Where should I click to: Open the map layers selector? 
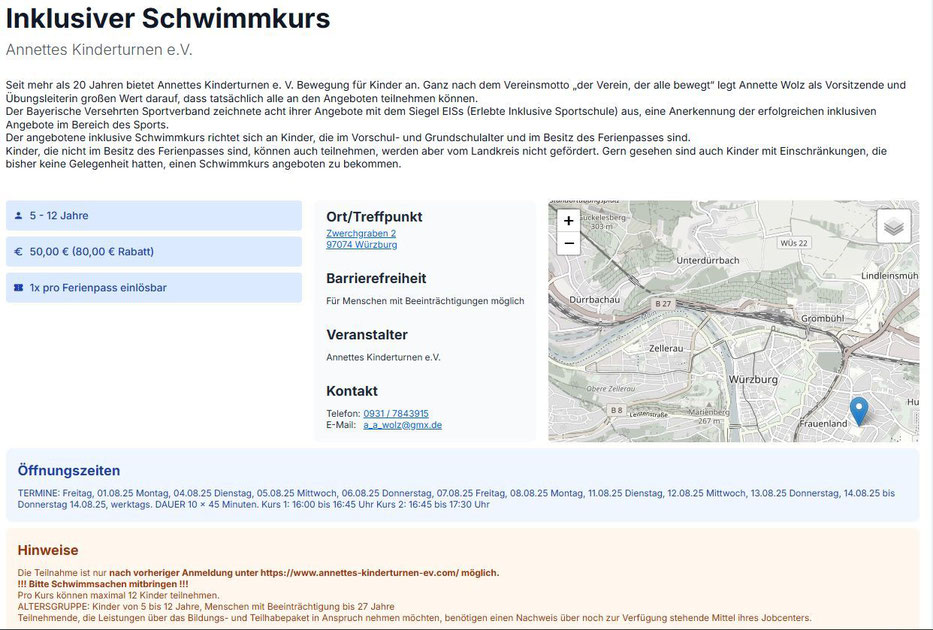click(893, 226)
